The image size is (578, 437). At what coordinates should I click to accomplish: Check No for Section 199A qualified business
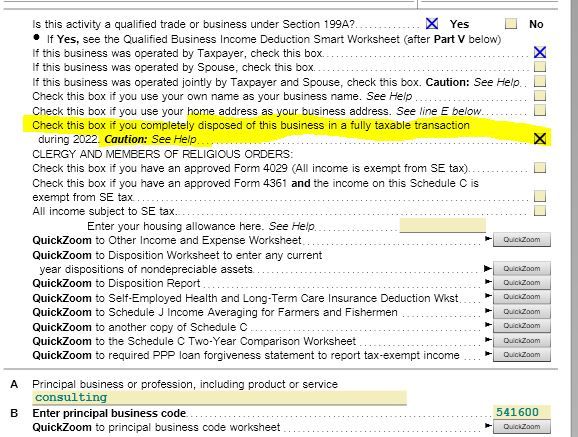(x=511, y=24)
